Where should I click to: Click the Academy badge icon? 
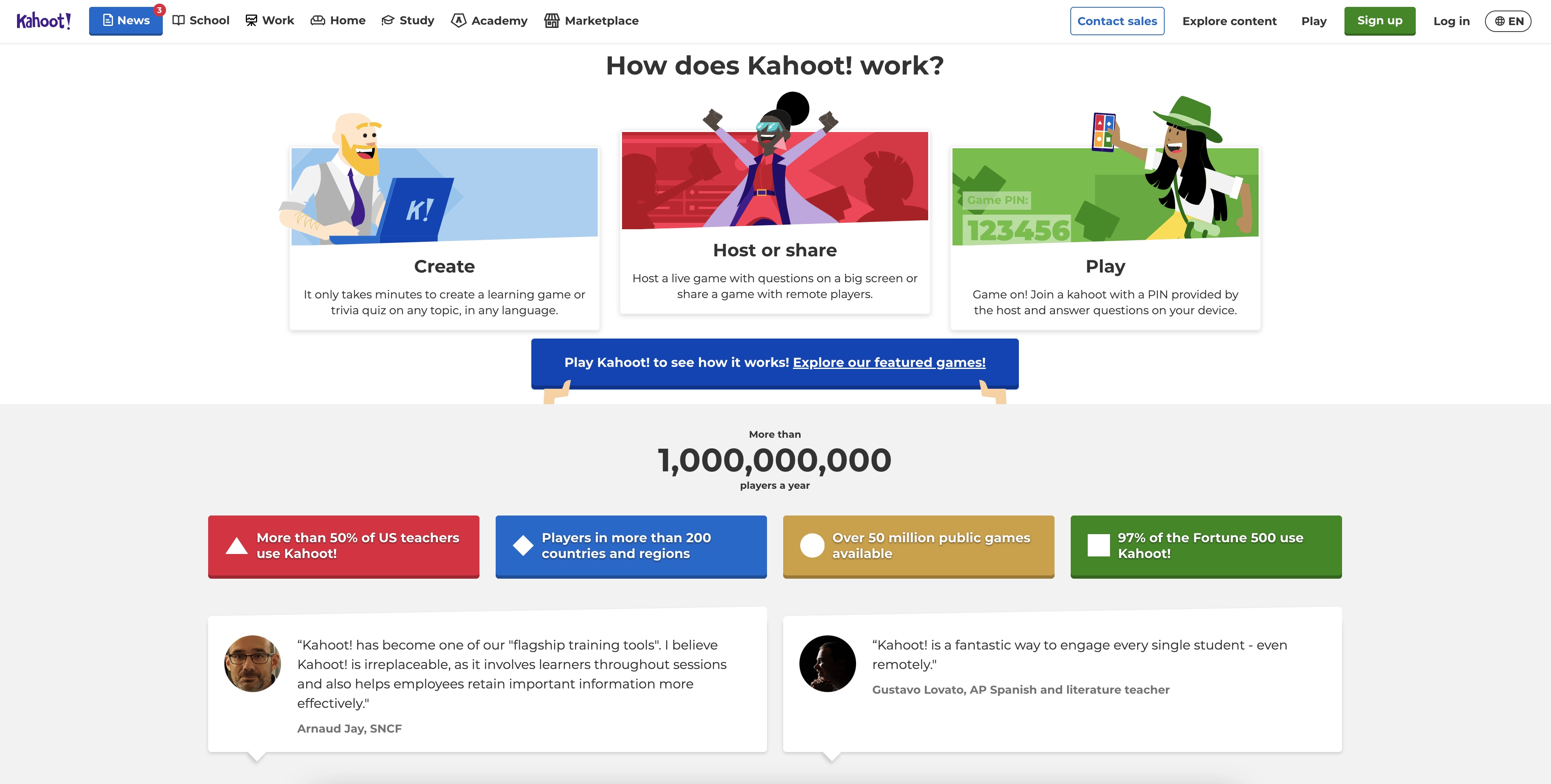(x=458, y=21)
